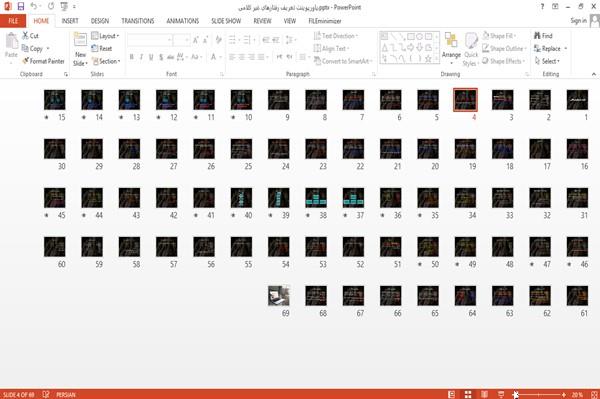Open the Font name combo box
Viewport: 600px width, 399px height.
pyautogui.click(x=149, y=40)
